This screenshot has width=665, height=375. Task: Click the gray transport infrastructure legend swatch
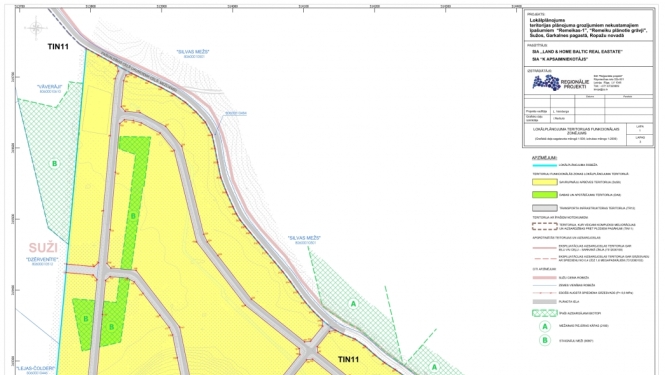[545, 208]
